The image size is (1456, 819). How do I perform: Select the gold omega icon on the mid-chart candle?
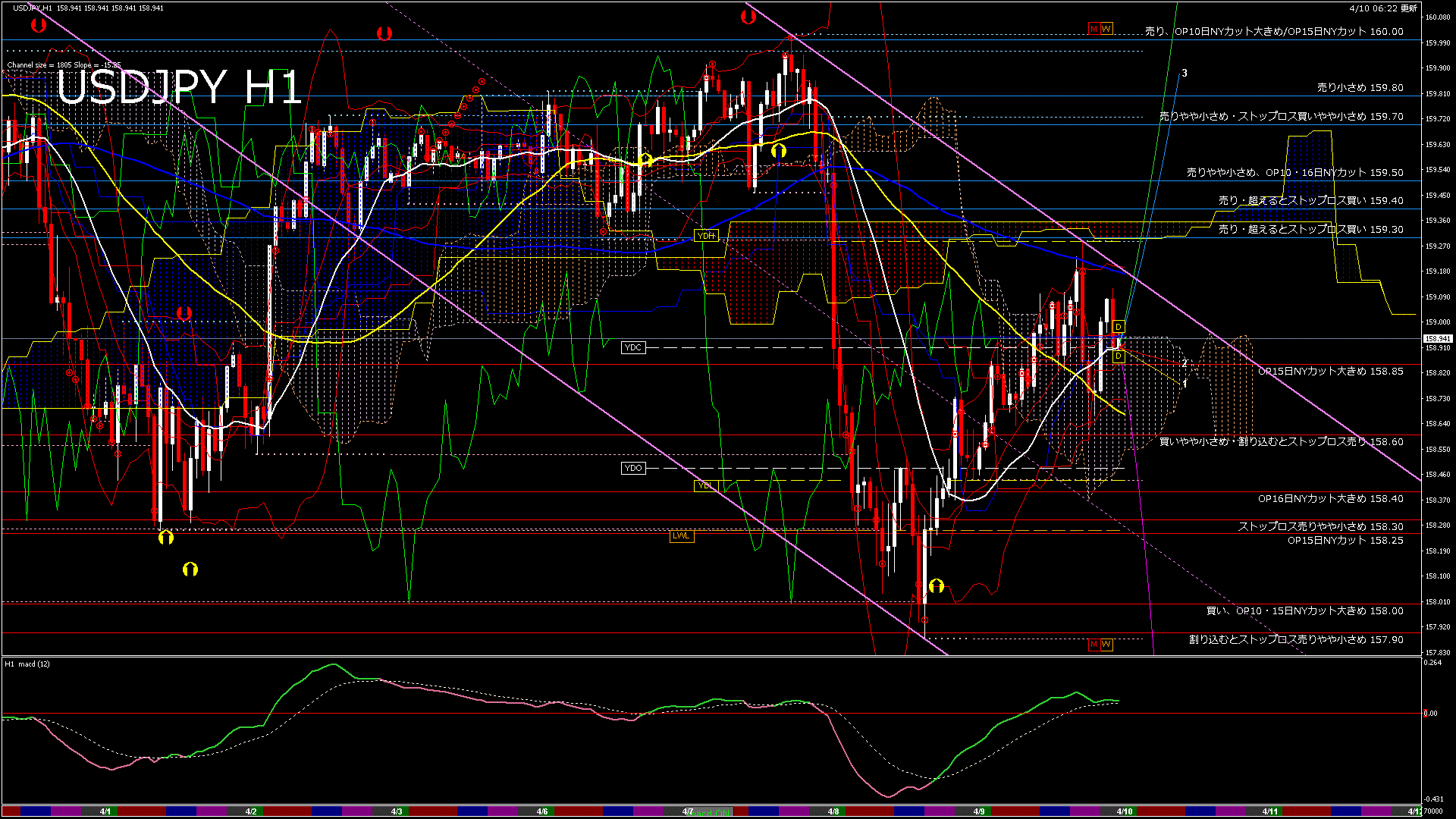[x=645, y=160]
